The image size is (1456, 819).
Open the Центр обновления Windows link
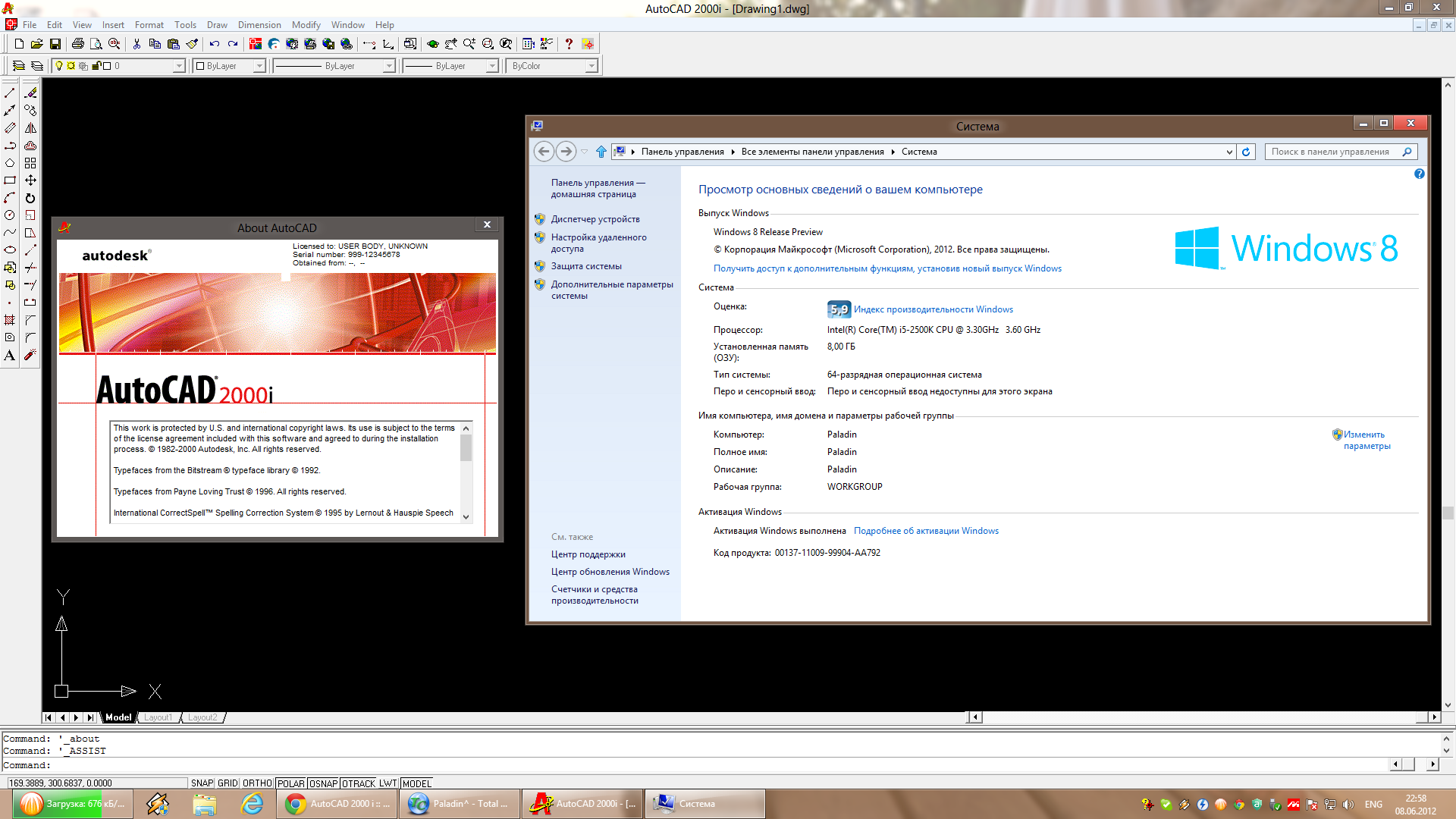pos(610,572)
